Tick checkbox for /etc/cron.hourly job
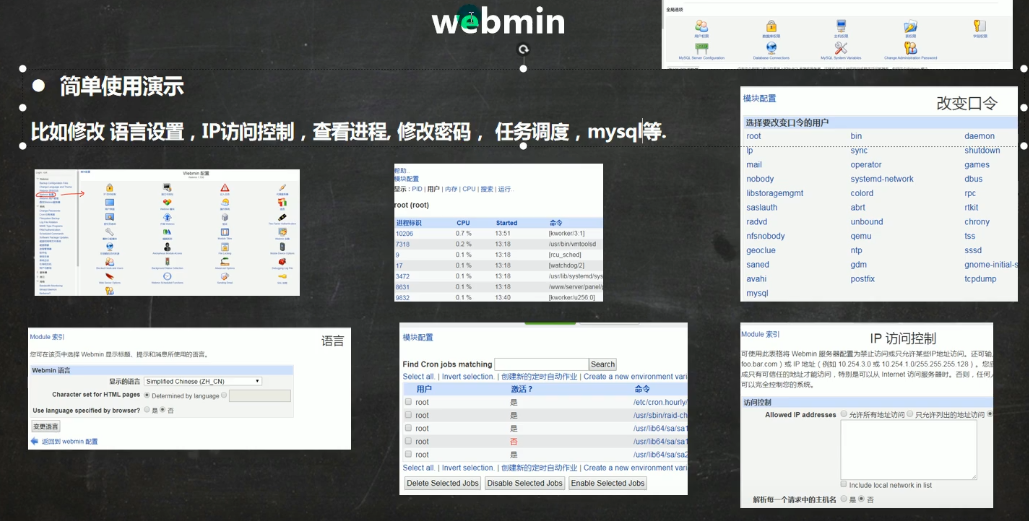Viewport: 1029px width, 521px height. pyautogui.click(x=408, y=402)
